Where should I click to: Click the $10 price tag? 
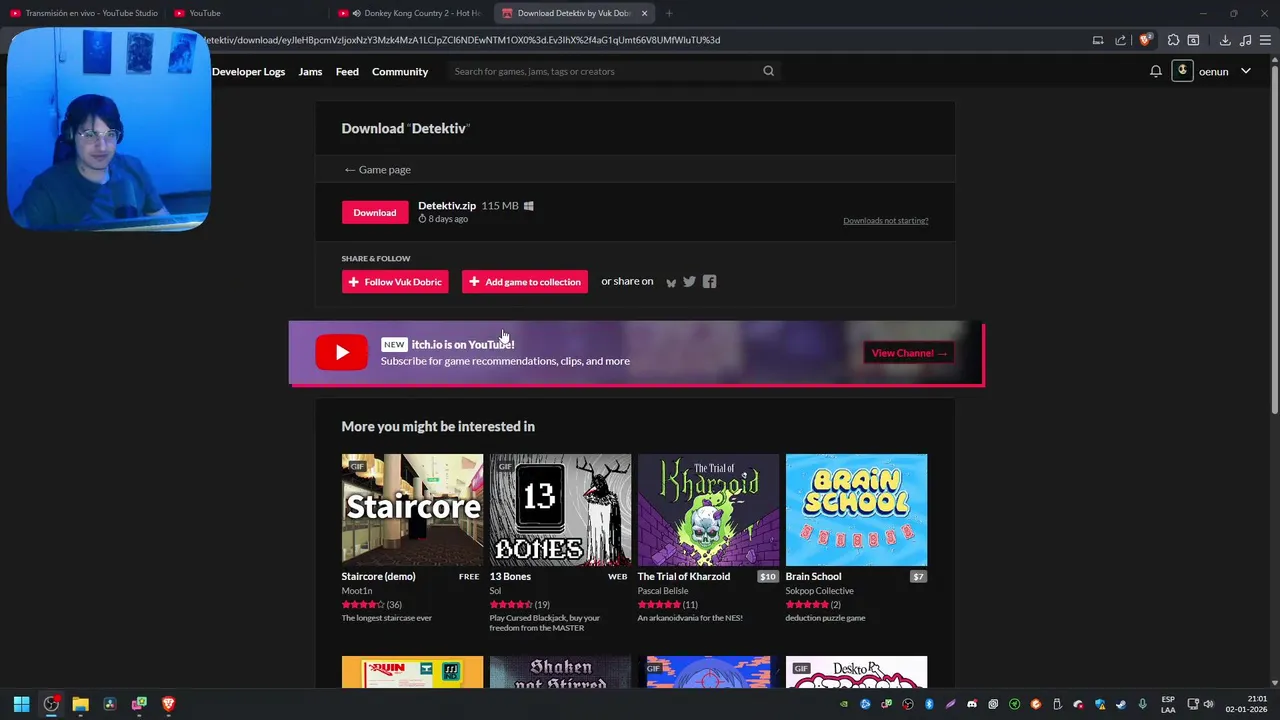(x=767, y=577)
